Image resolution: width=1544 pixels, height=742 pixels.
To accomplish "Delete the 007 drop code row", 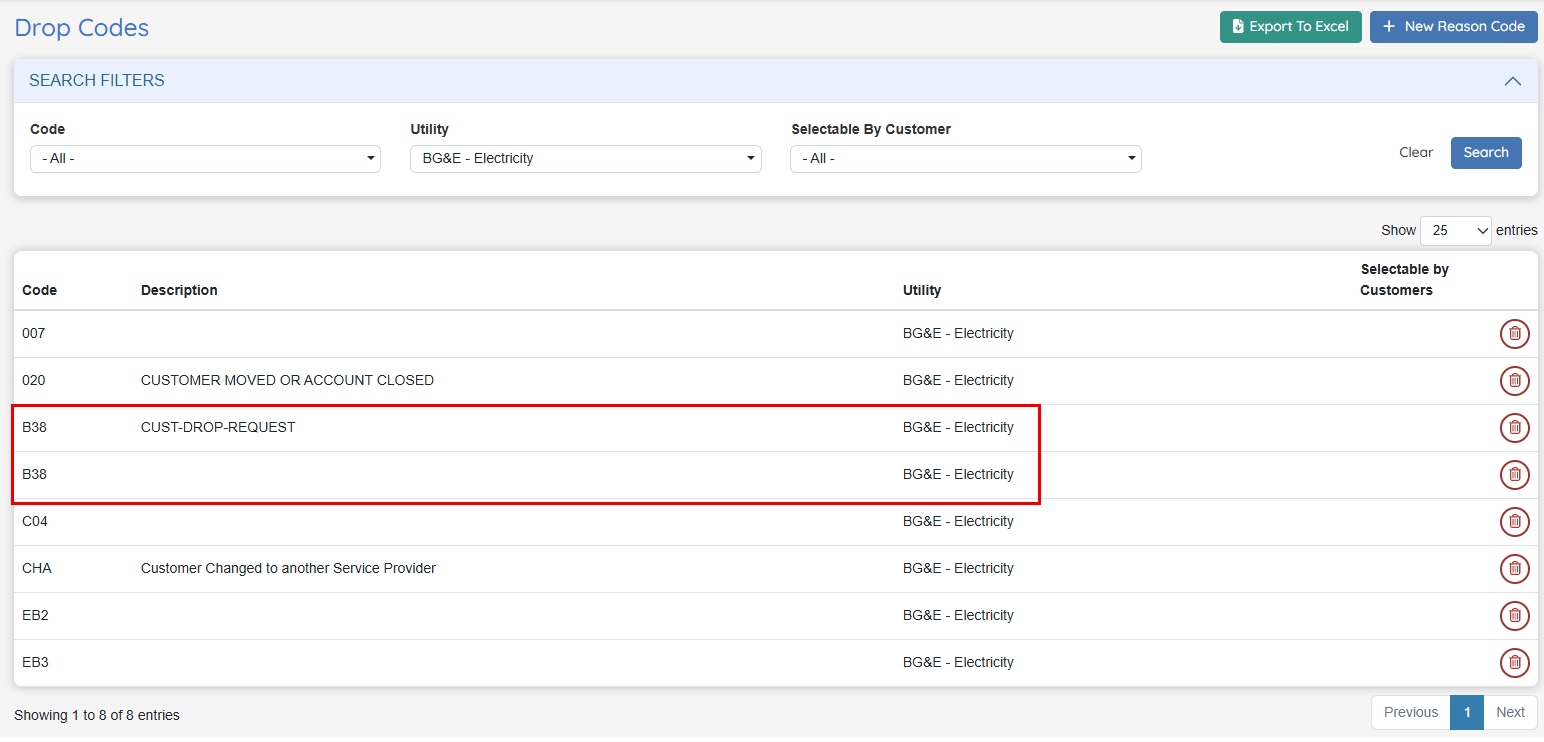I will coord(1514,334).
